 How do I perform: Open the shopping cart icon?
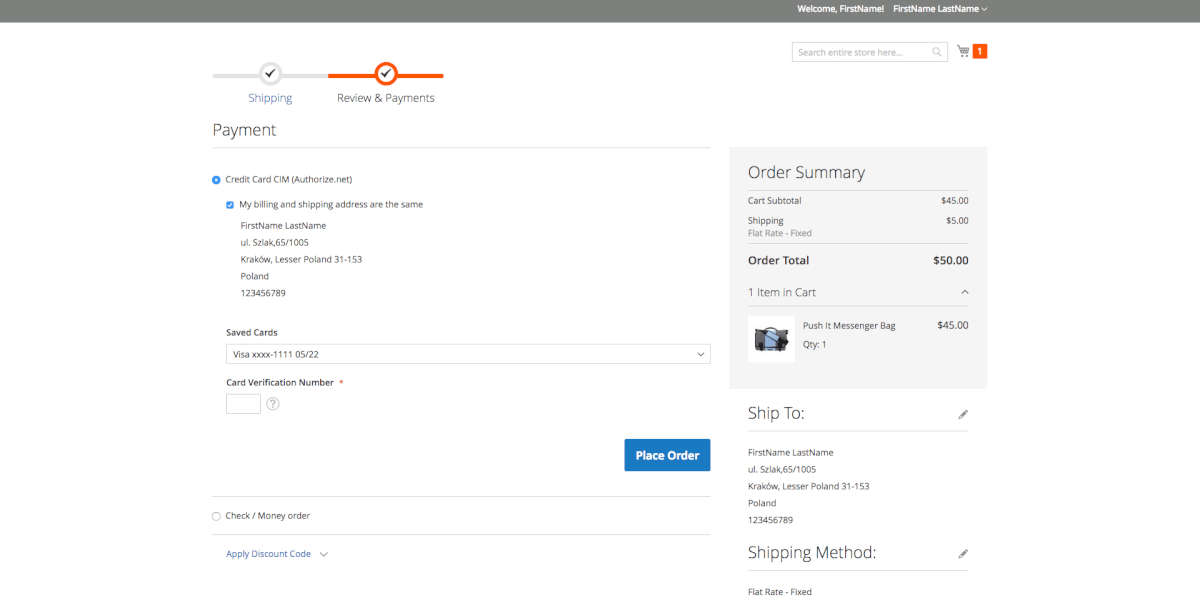pos(963,51)
